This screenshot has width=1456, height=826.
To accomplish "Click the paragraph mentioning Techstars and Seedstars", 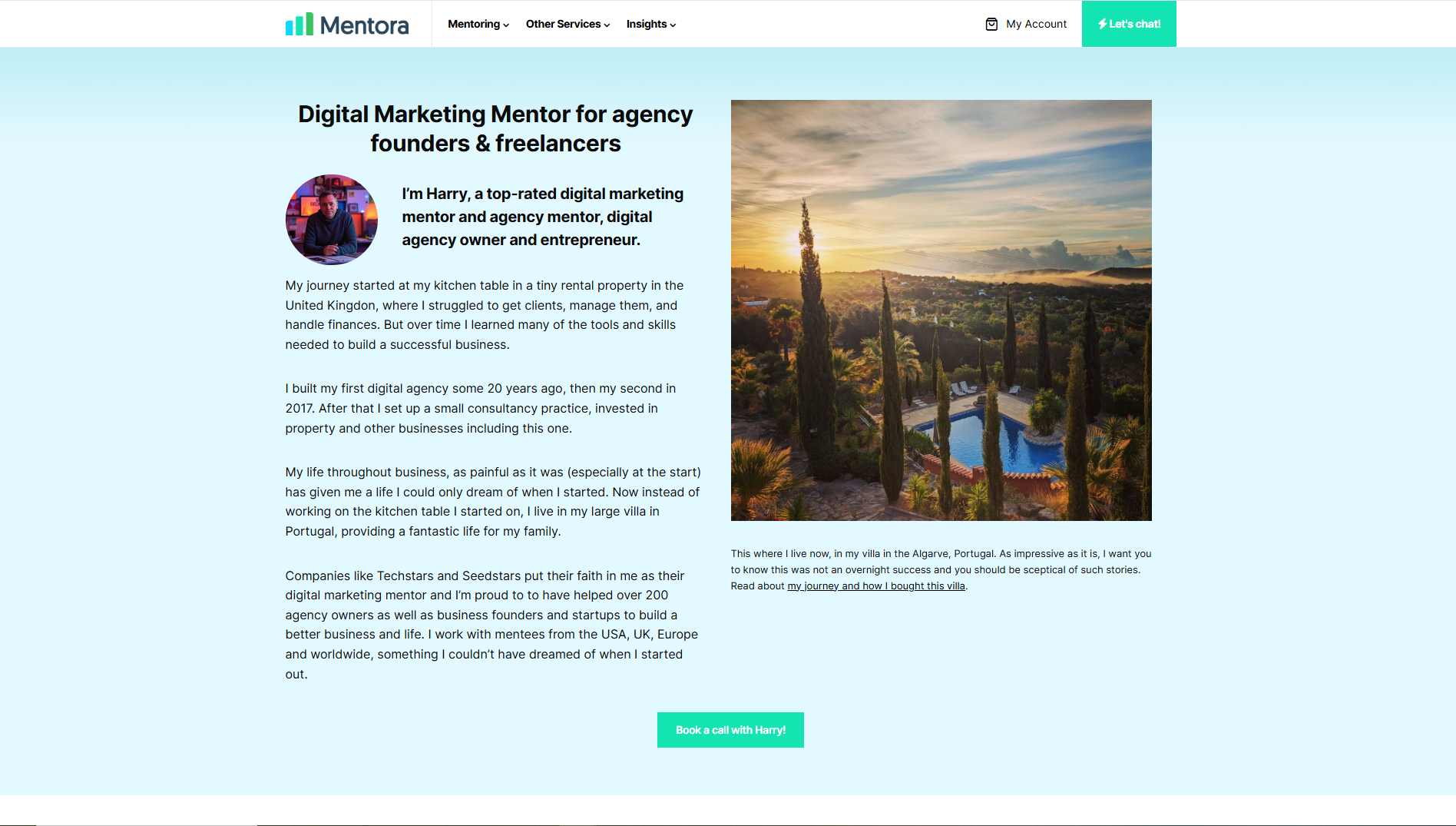I will pos(493,625).
